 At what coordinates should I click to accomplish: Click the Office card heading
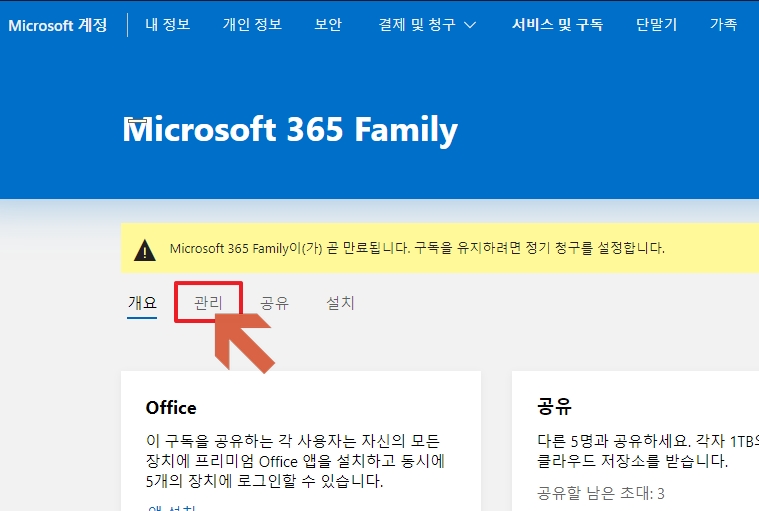click(171, 407)
